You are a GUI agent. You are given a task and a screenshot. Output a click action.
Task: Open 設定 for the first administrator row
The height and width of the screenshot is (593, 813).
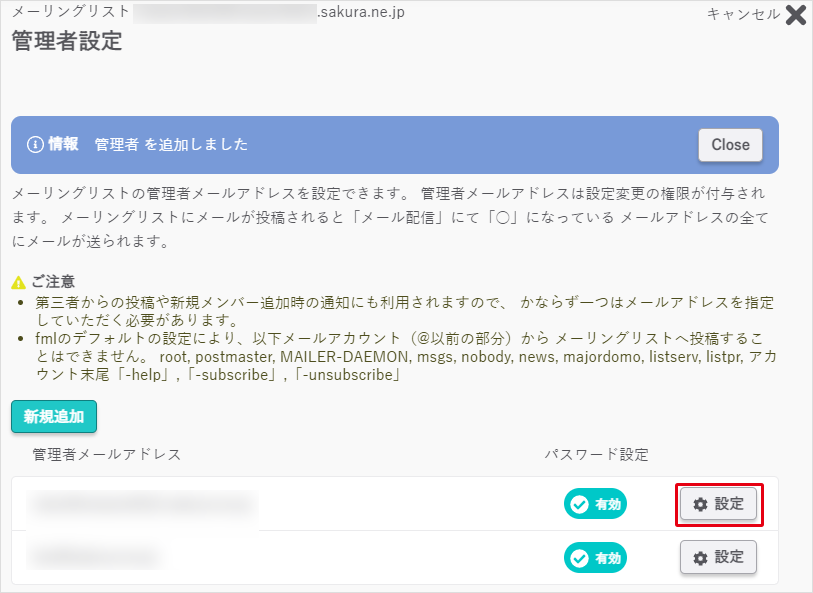719,504
